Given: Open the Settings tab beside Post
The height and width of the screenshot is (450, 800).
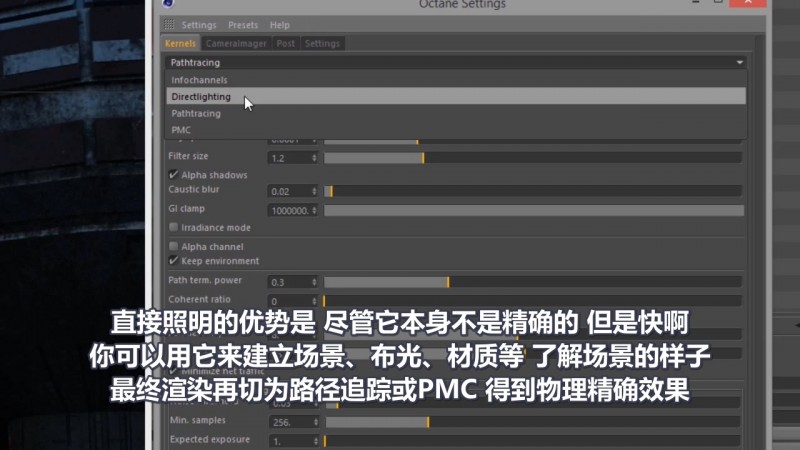Looking at the screenshot, I should point(322,44).
